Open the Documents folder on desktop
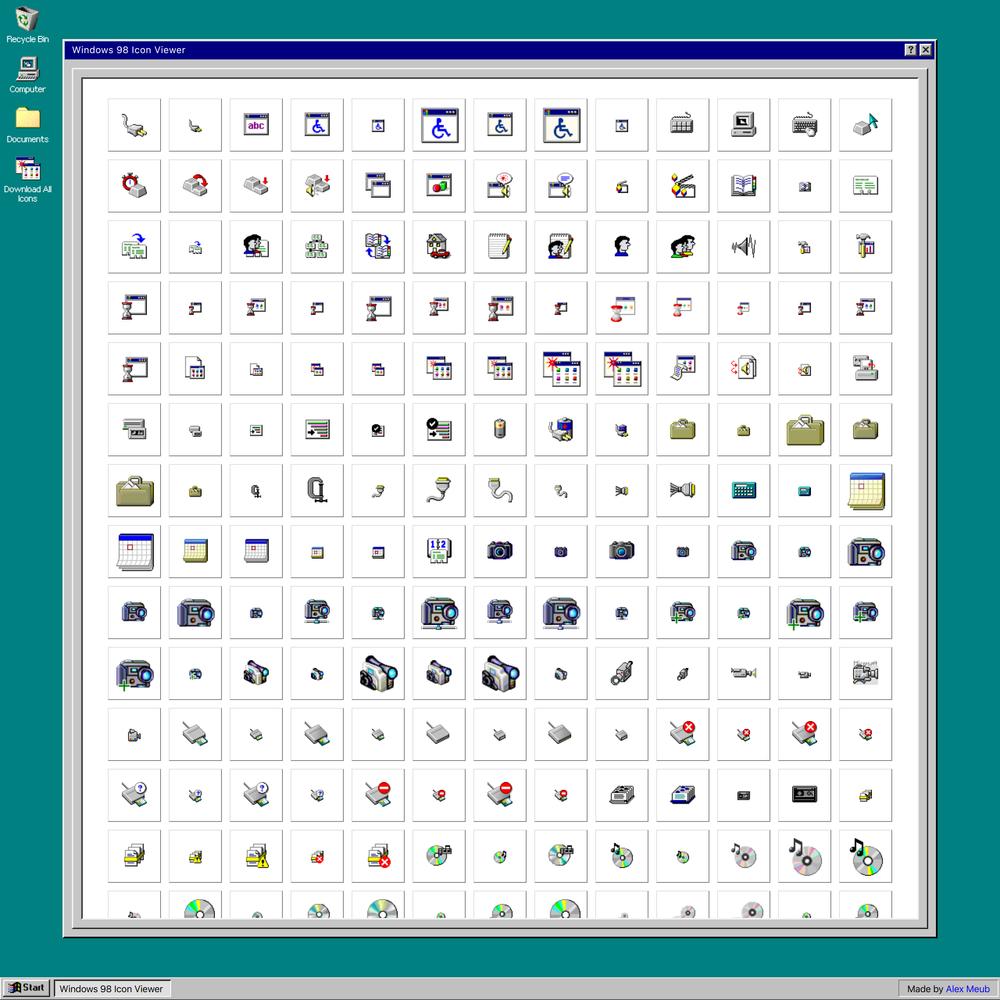Screen dimensions: 1000x1000 coord(27,125)
